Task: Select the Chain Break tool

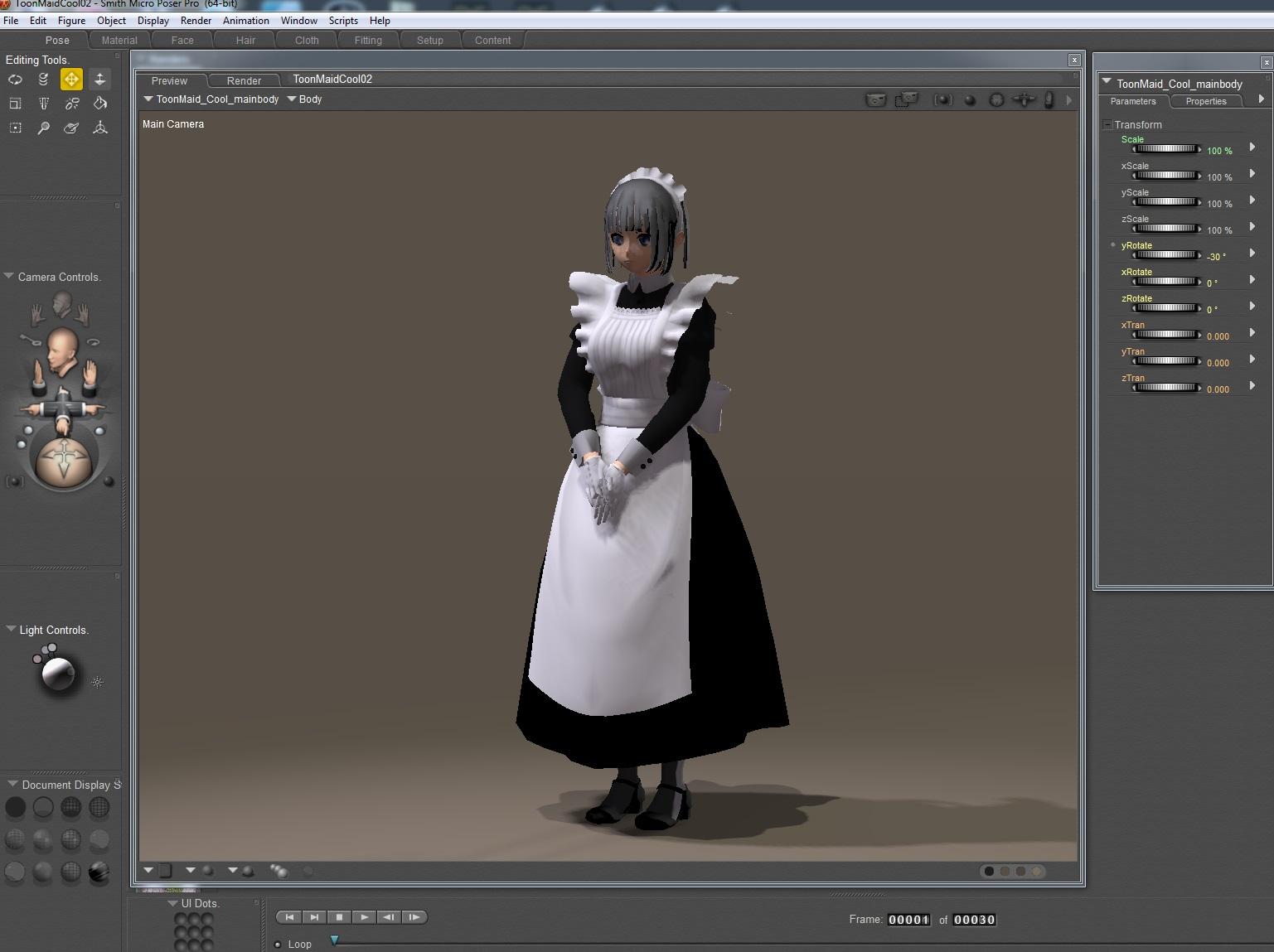Action: click(71, 104)
